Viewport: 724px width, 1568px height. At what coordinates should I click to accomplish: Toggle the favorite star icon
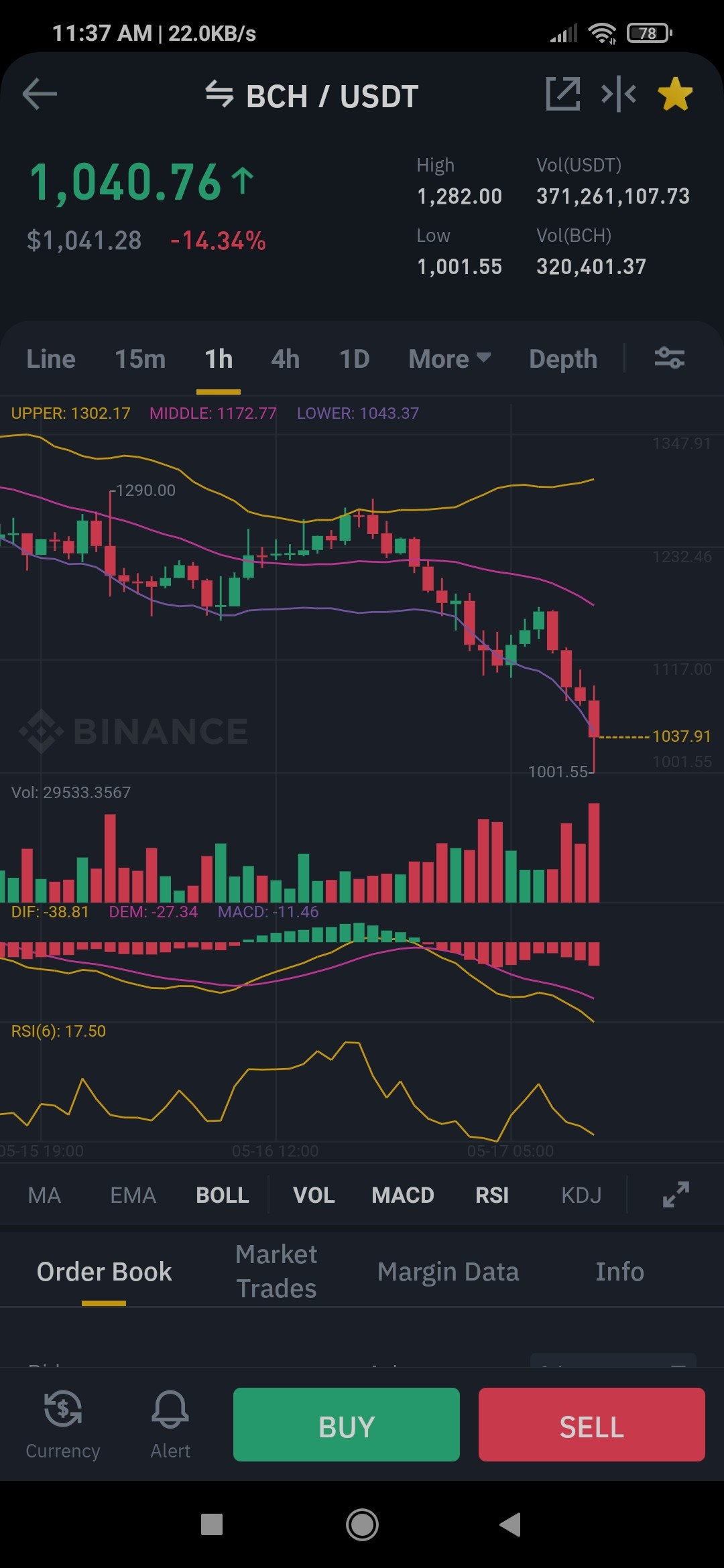(675, 94)
